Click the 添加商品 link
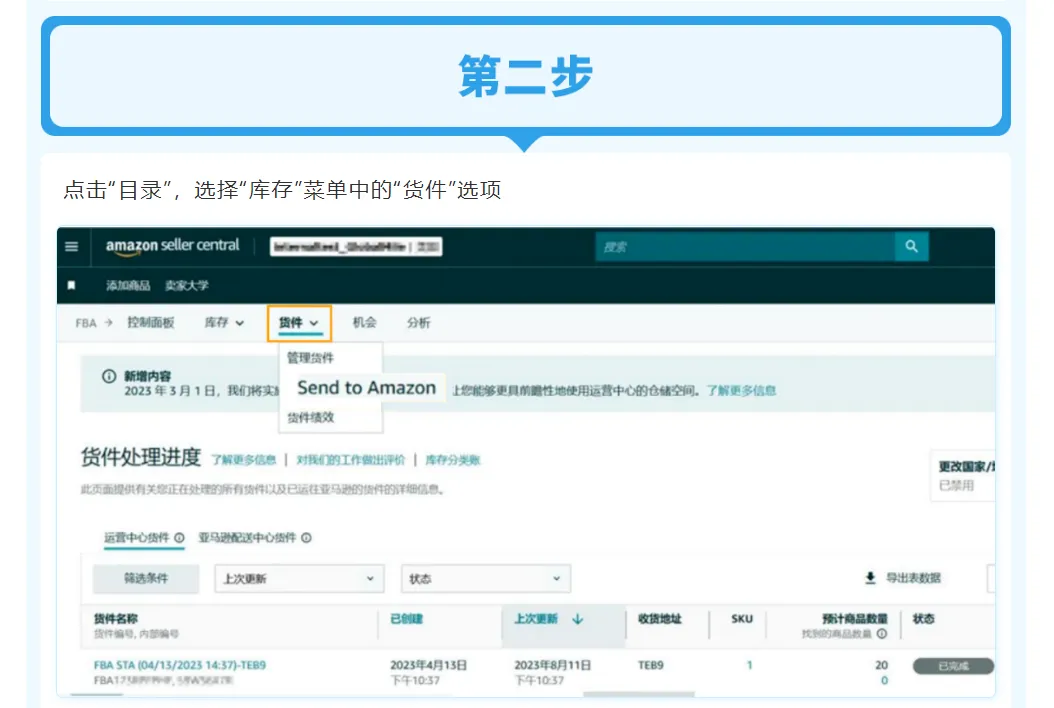Screen dimensions: 1054x708 [128, 285]
